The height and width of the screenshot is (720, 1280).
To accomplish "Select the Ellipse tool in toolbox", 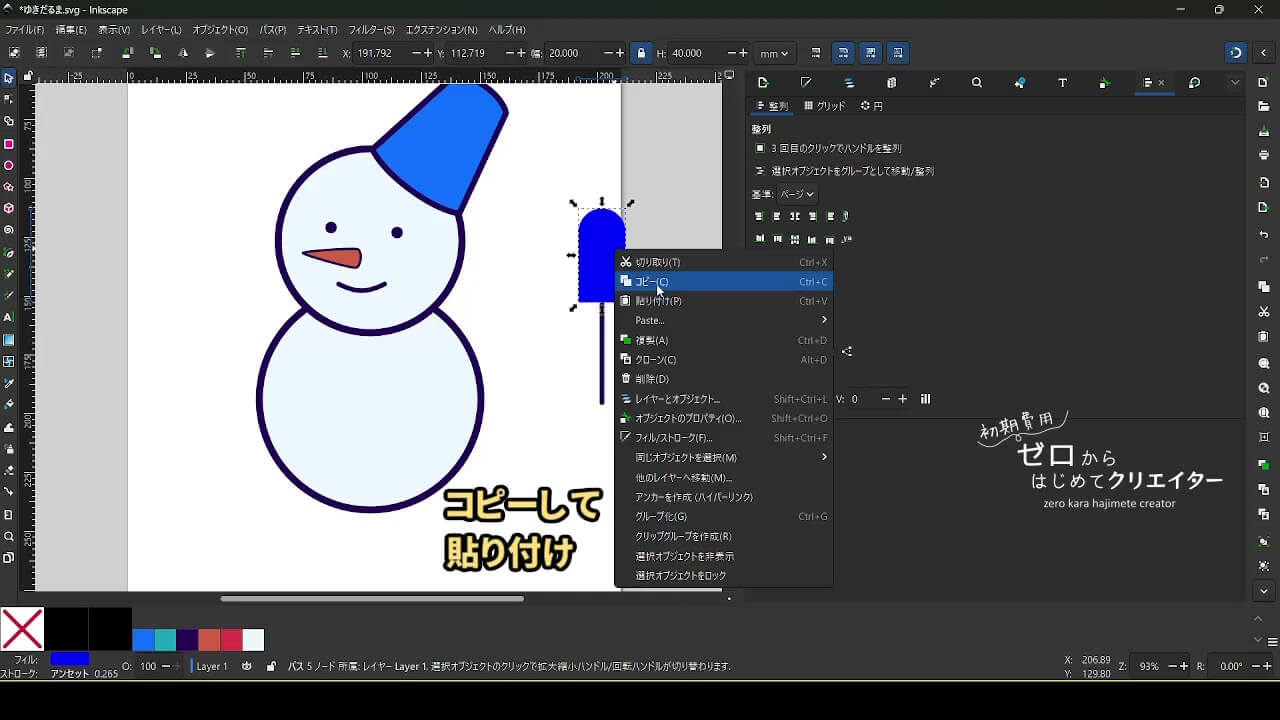I will click(x=9, y=166).
